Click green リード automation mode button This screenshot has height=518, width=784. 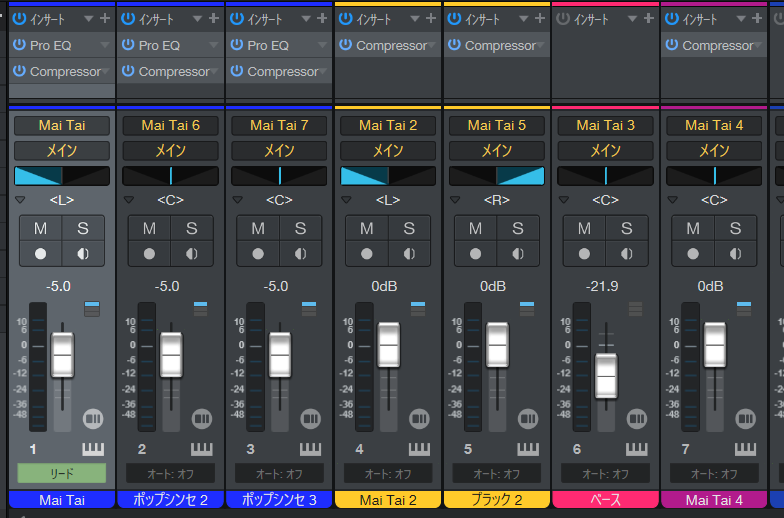coord(62,473)
